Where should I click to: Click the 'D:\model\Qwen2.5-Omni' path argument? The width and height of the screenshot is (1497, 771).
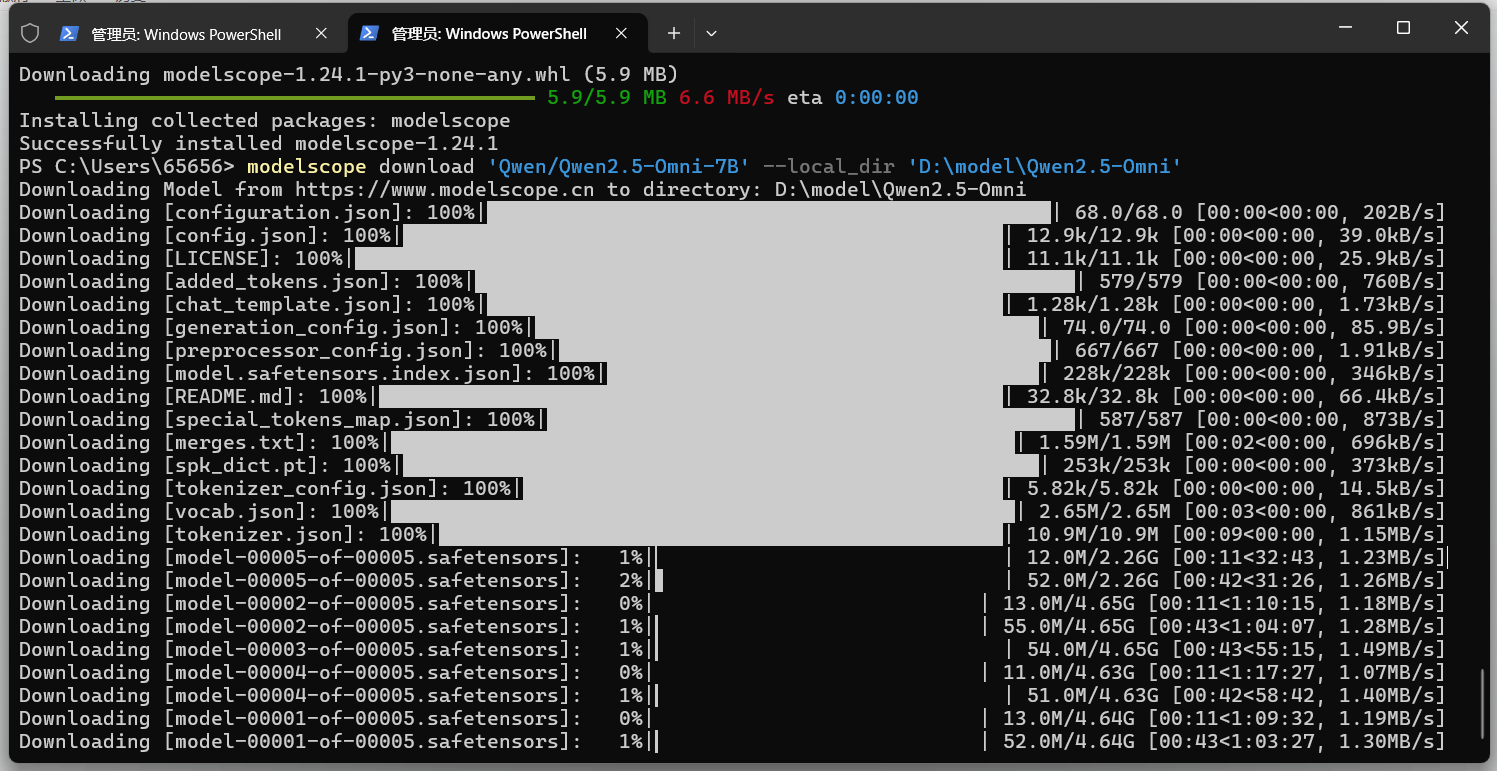pyautogui.click(x=1045, y=166)
